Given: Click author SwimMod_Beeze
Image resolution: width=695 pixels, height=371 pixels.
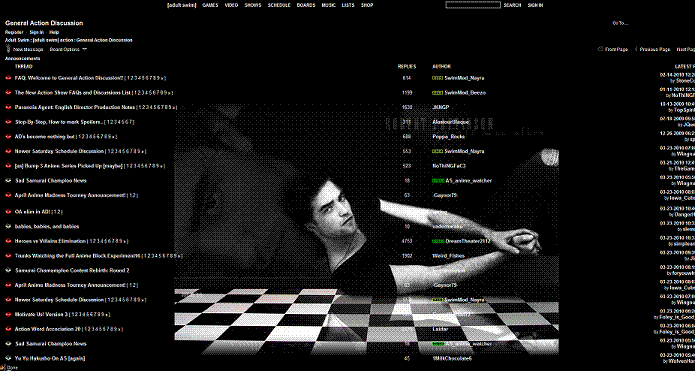Looking at the screenshot, I should (x=465, y=93).
